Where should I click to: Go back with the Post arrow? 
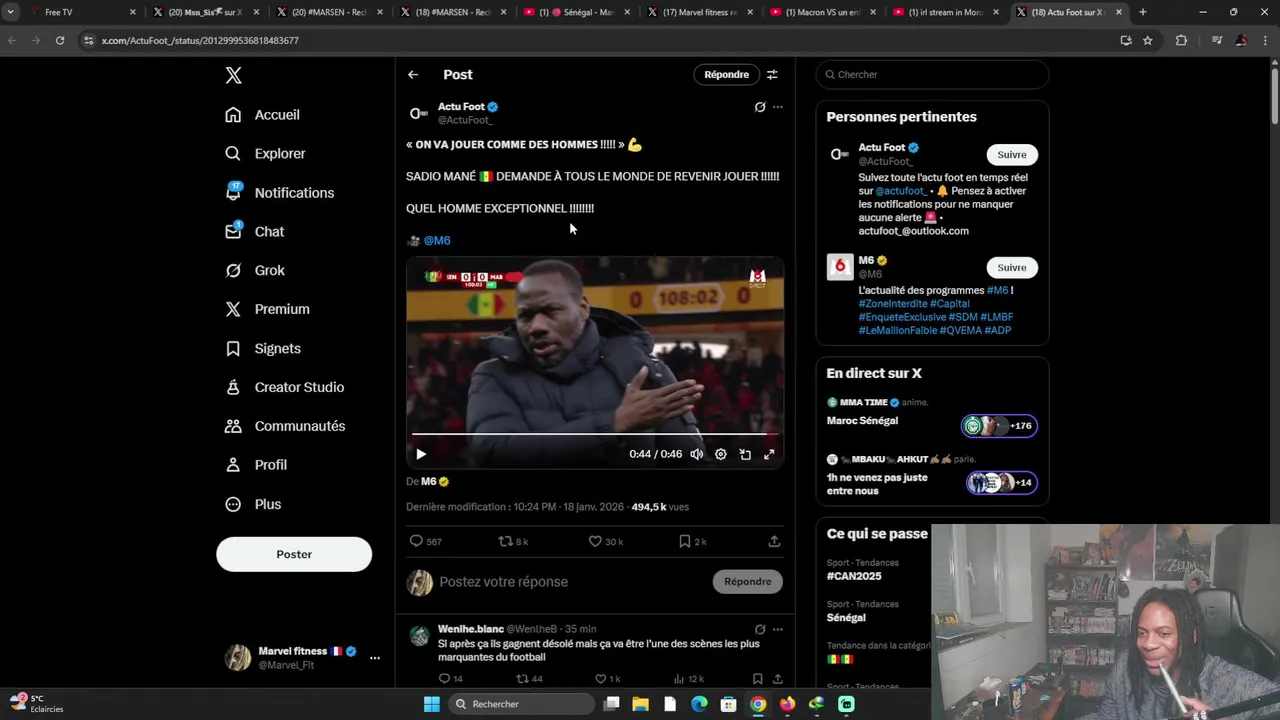(413, 75)
